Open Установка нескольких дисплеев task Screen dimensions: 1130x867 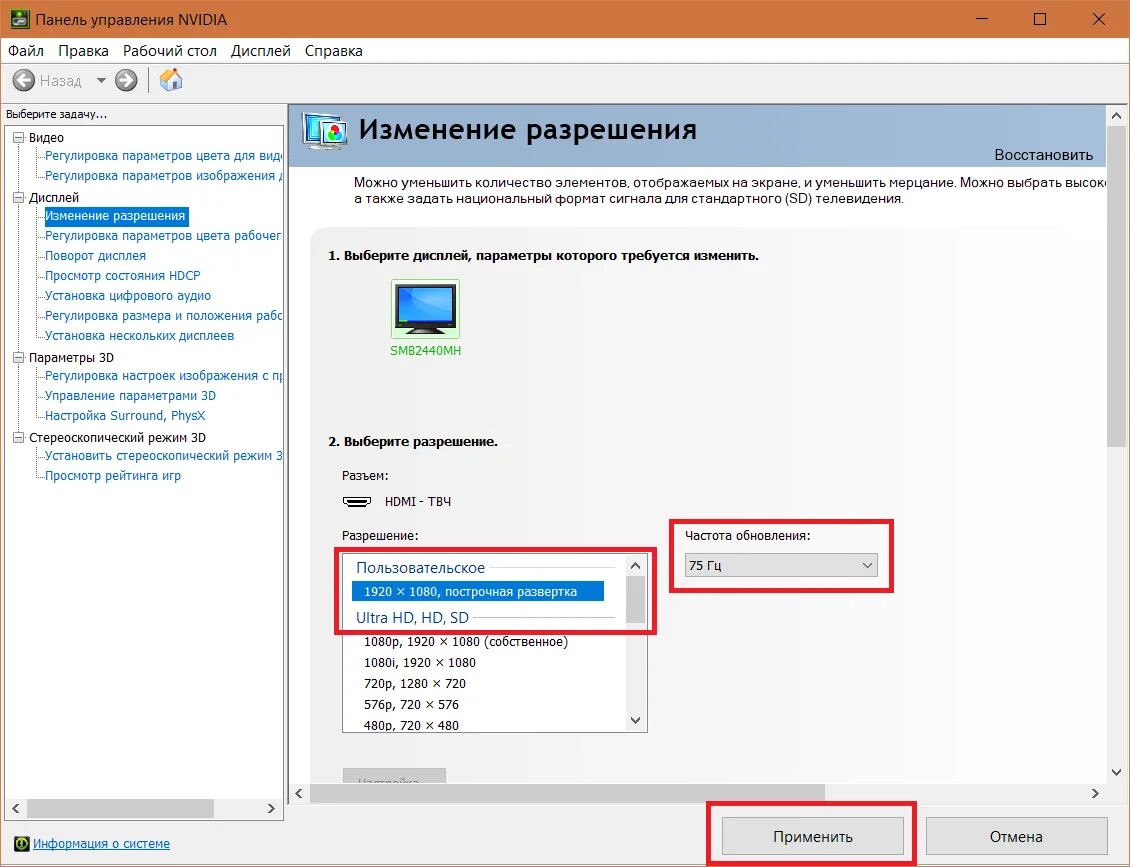point(139,335)
